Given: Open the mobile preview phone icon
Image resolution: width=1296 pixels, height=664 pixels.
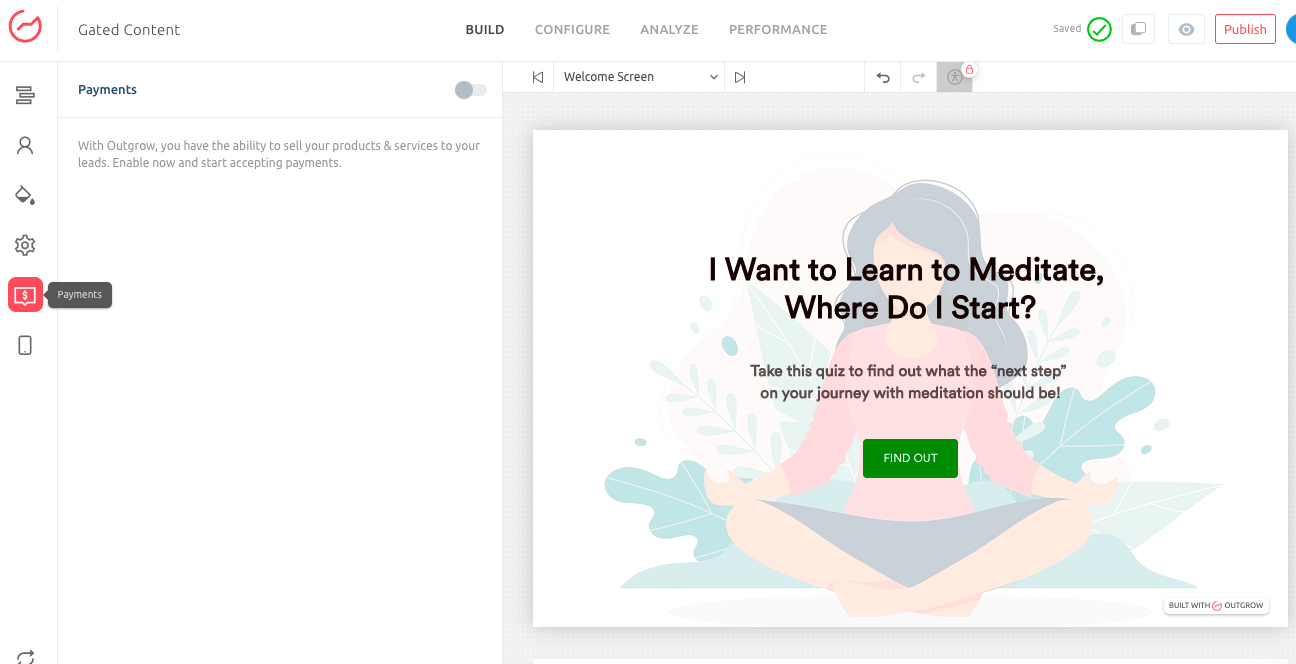Looking at the screenshot, I should (25, 345).
